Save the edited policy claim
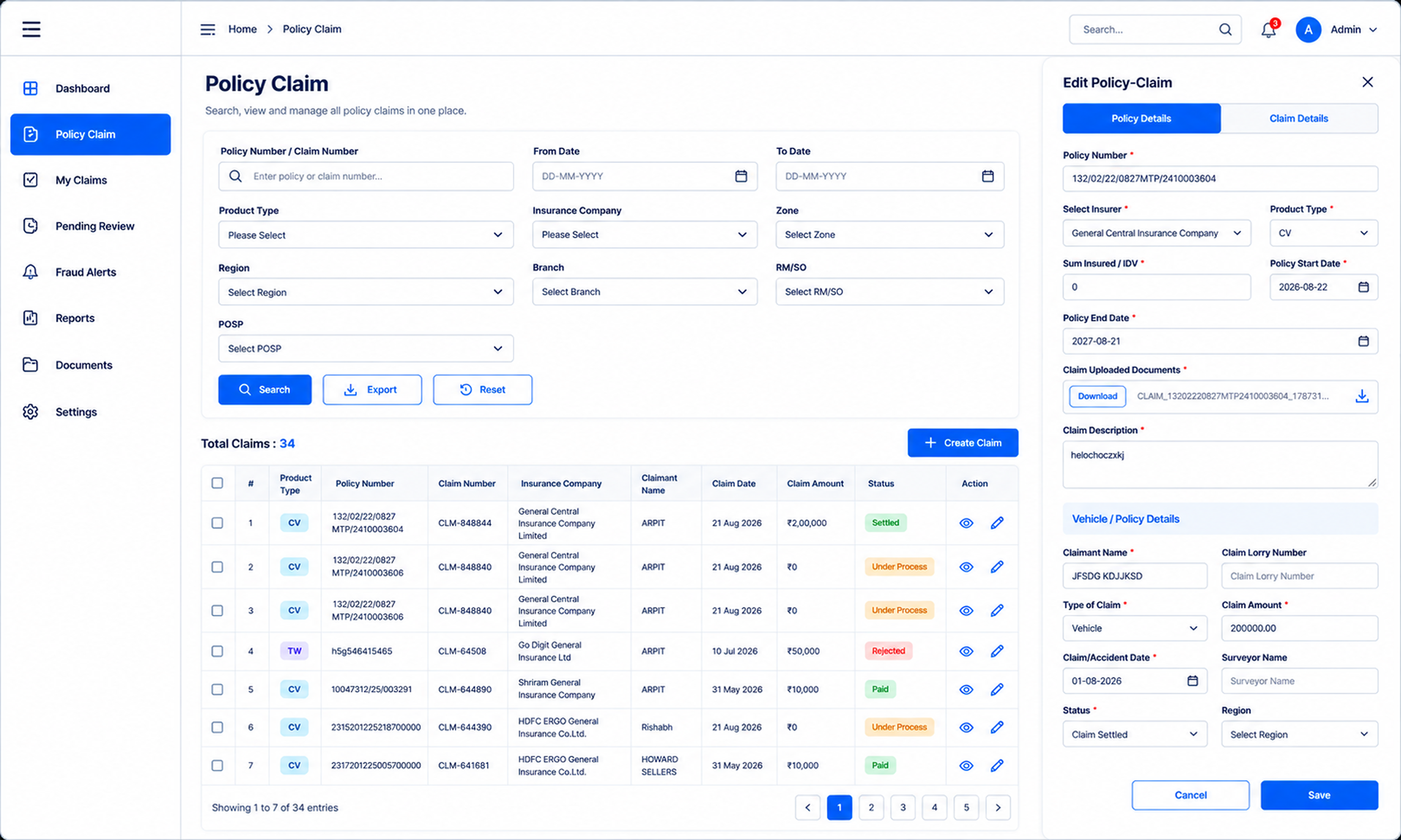This screenshot has width=1401, height=840. [1319, 795]
